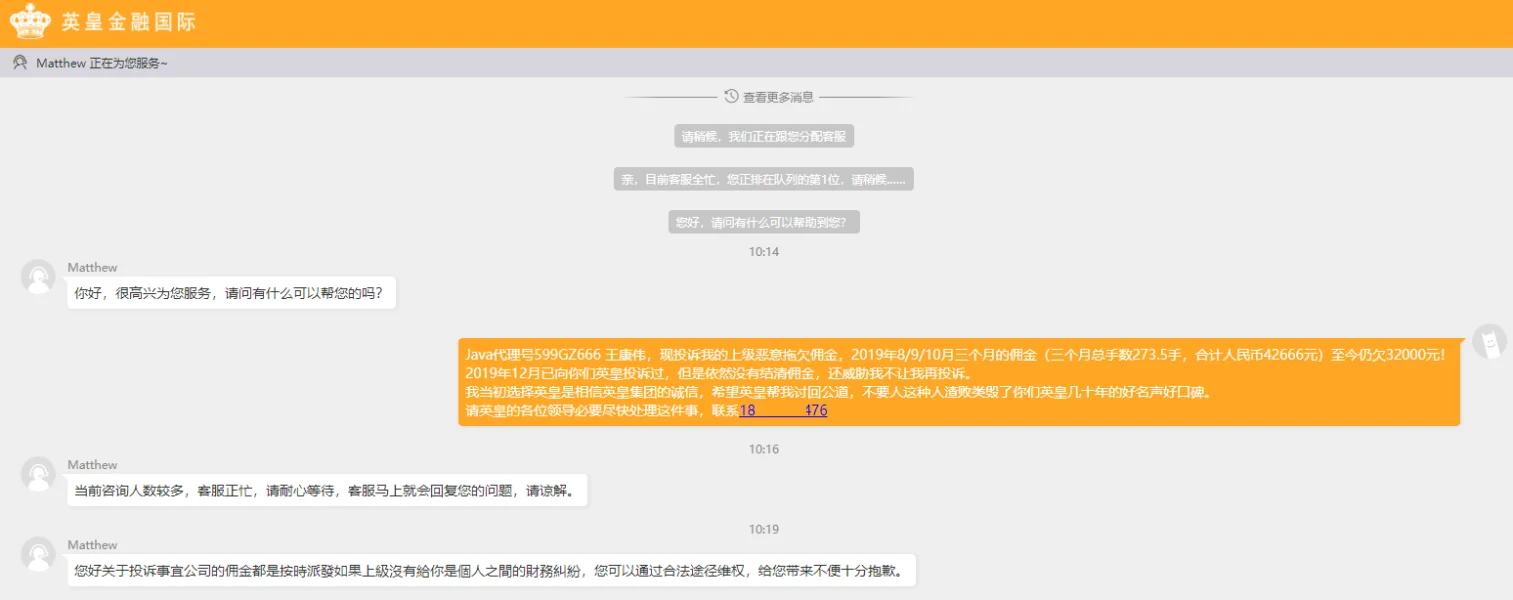Click message bubble 你好，很高兴为您服务
This screenshot has height=600, width=1513.
[x=232, y=294]
